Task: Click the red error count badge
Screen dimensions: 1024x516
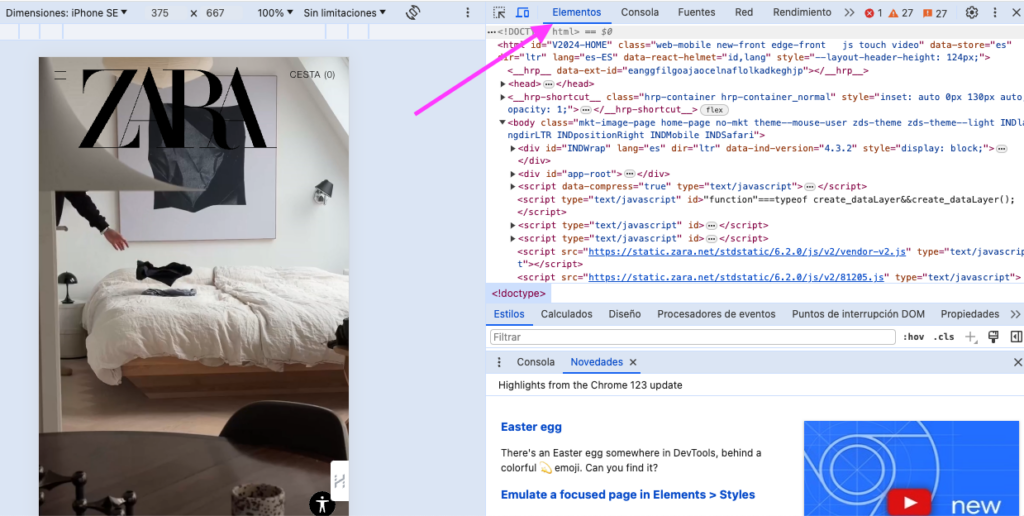Action: [x=873, y=13]
